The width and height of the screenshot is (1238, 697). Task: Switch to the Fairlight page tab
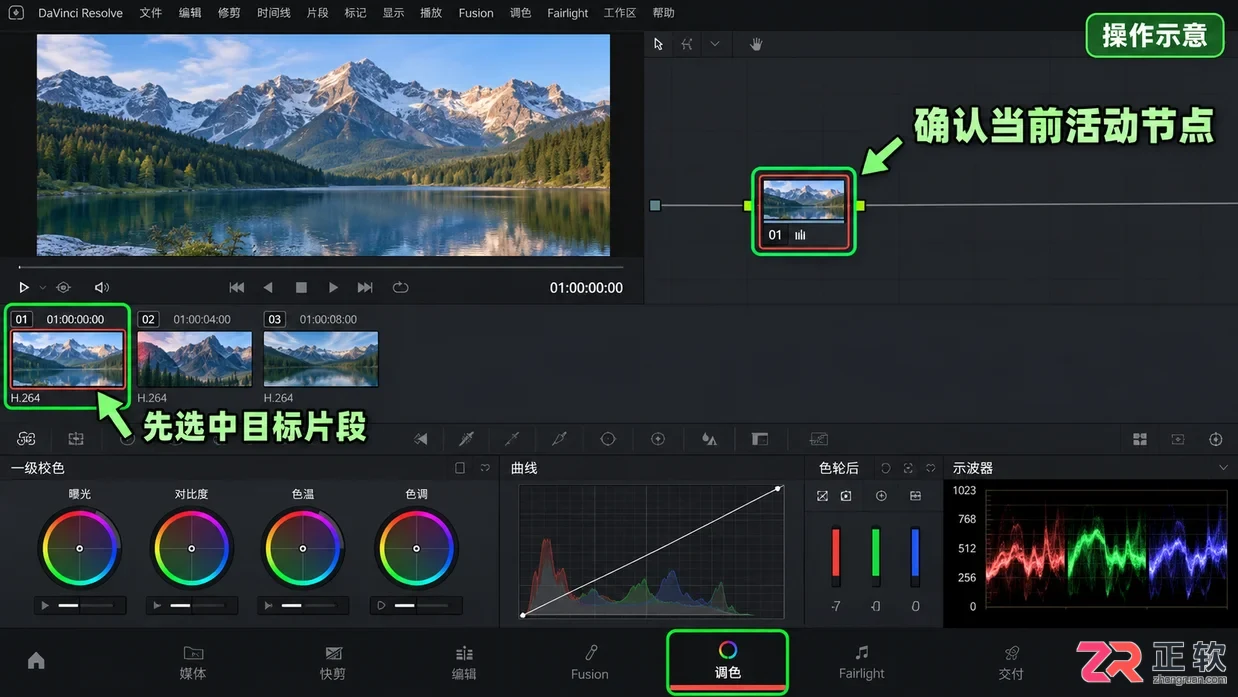click(862, 662)
